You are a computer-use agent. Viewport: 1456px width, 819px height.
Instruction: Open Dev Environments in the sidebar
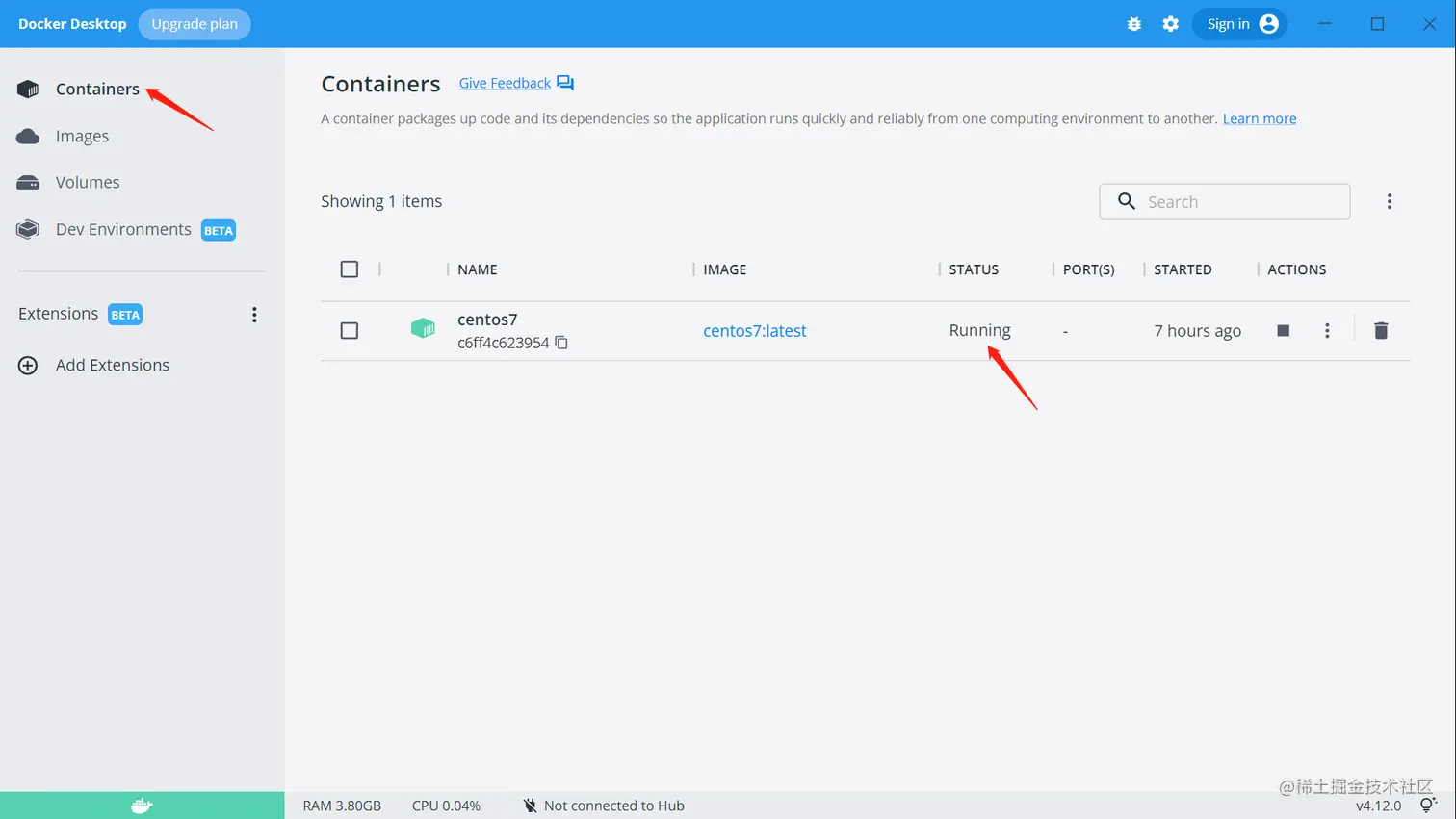pos(123,230)
